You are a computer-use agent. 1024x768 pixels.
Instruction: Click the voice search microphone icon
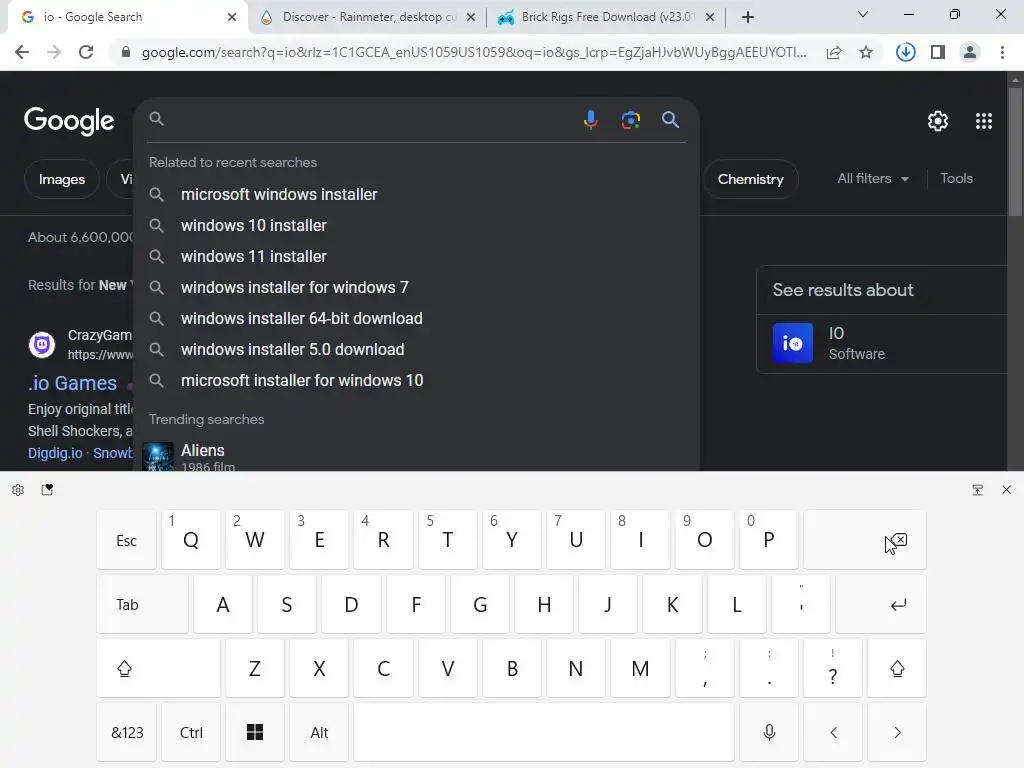(x=590, y=120)
